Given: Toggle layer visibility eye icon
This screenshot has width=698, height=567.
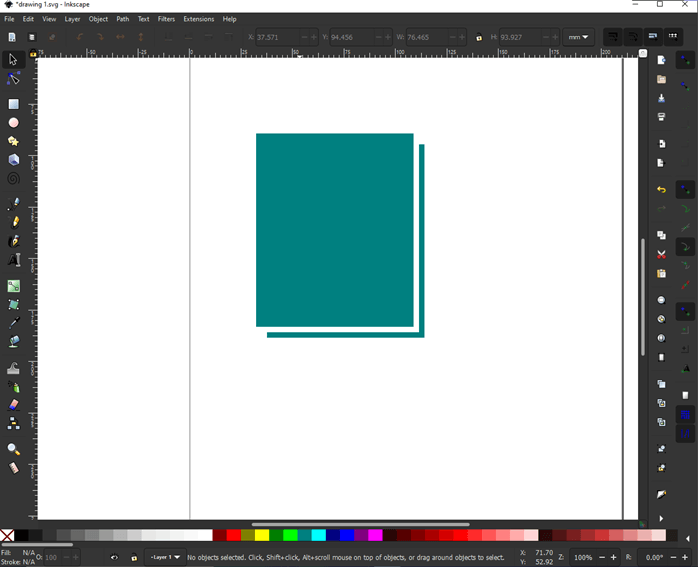Looking at the screenshot, I should [x=114, y=558].
